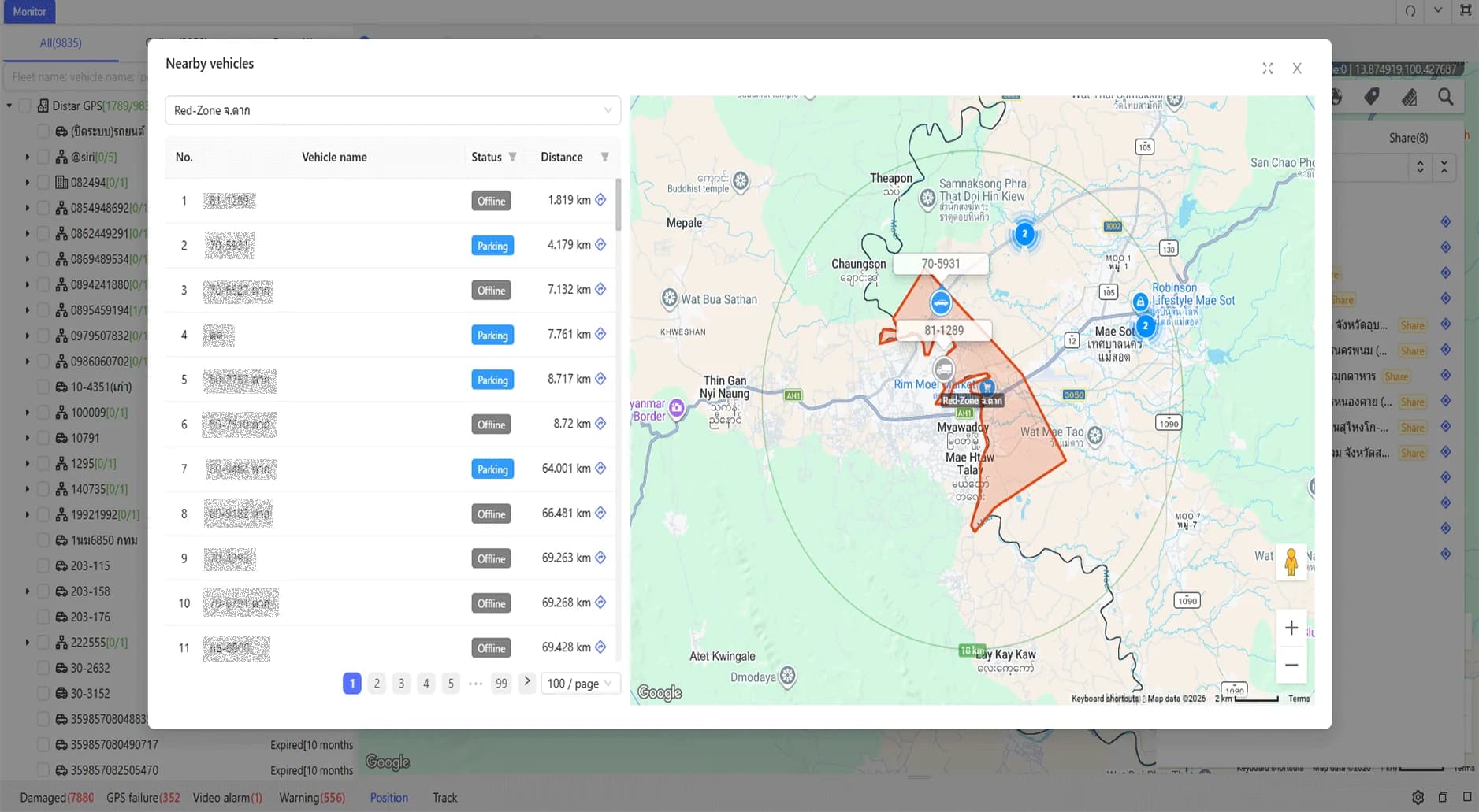Click locate icon next to 7.761 km
The image size is (1479, 812).
pyautogui.click(x=600, y=334)
